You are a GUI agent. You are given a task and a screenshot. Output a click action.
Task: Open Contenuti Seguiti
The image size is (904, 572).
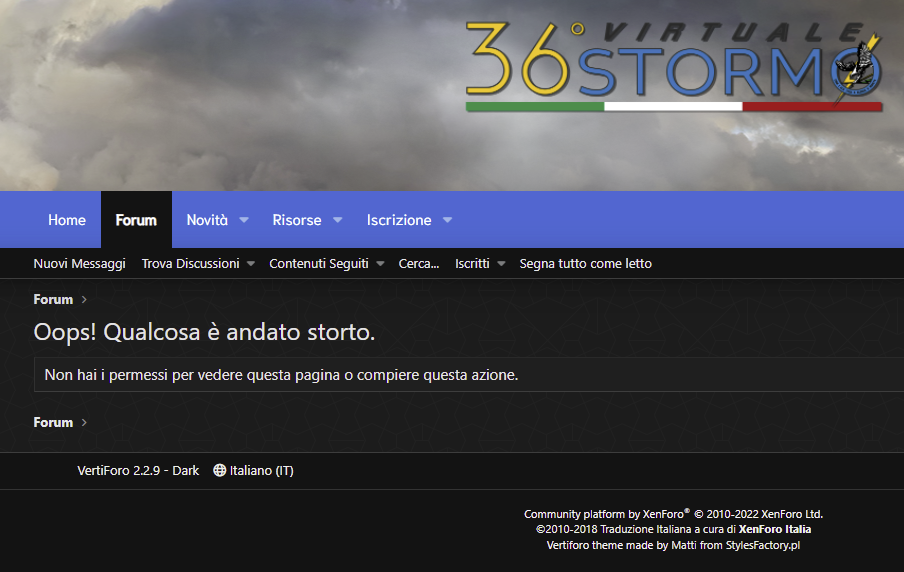[x=319, y=264]
